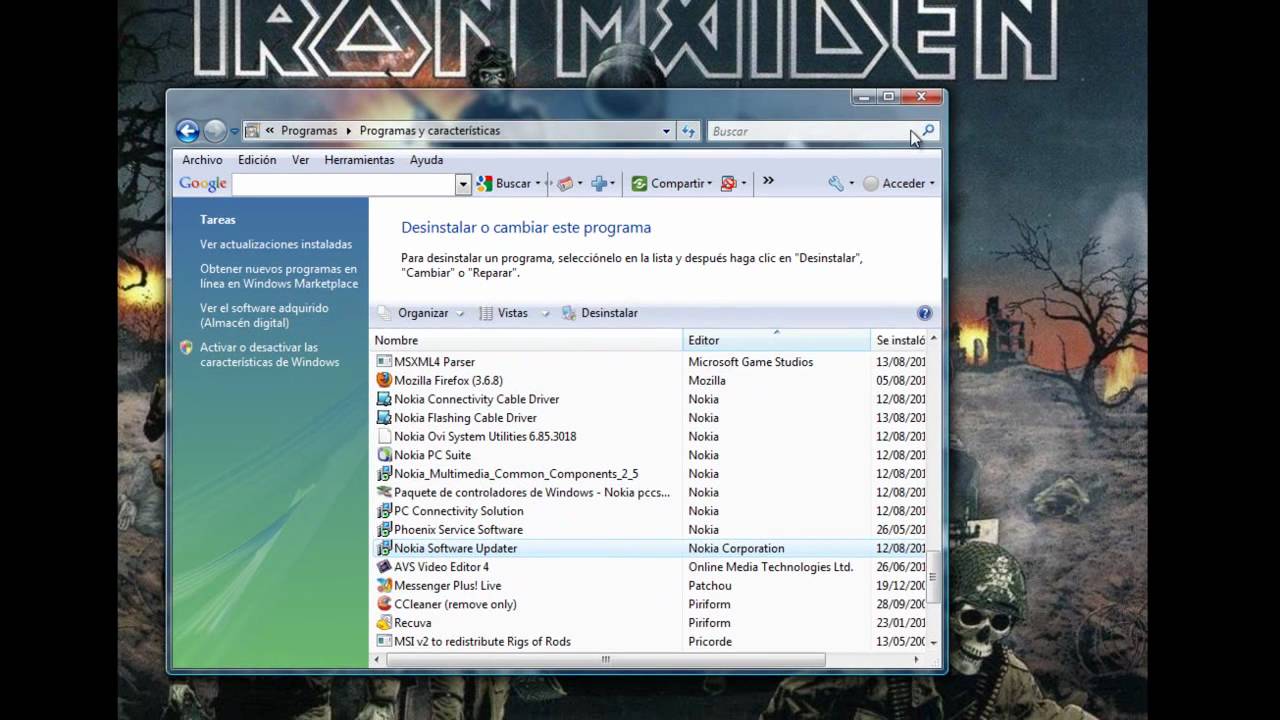
Task: Select MSI v2 Rigs of Rods icon
Action: tap(384, 641)
